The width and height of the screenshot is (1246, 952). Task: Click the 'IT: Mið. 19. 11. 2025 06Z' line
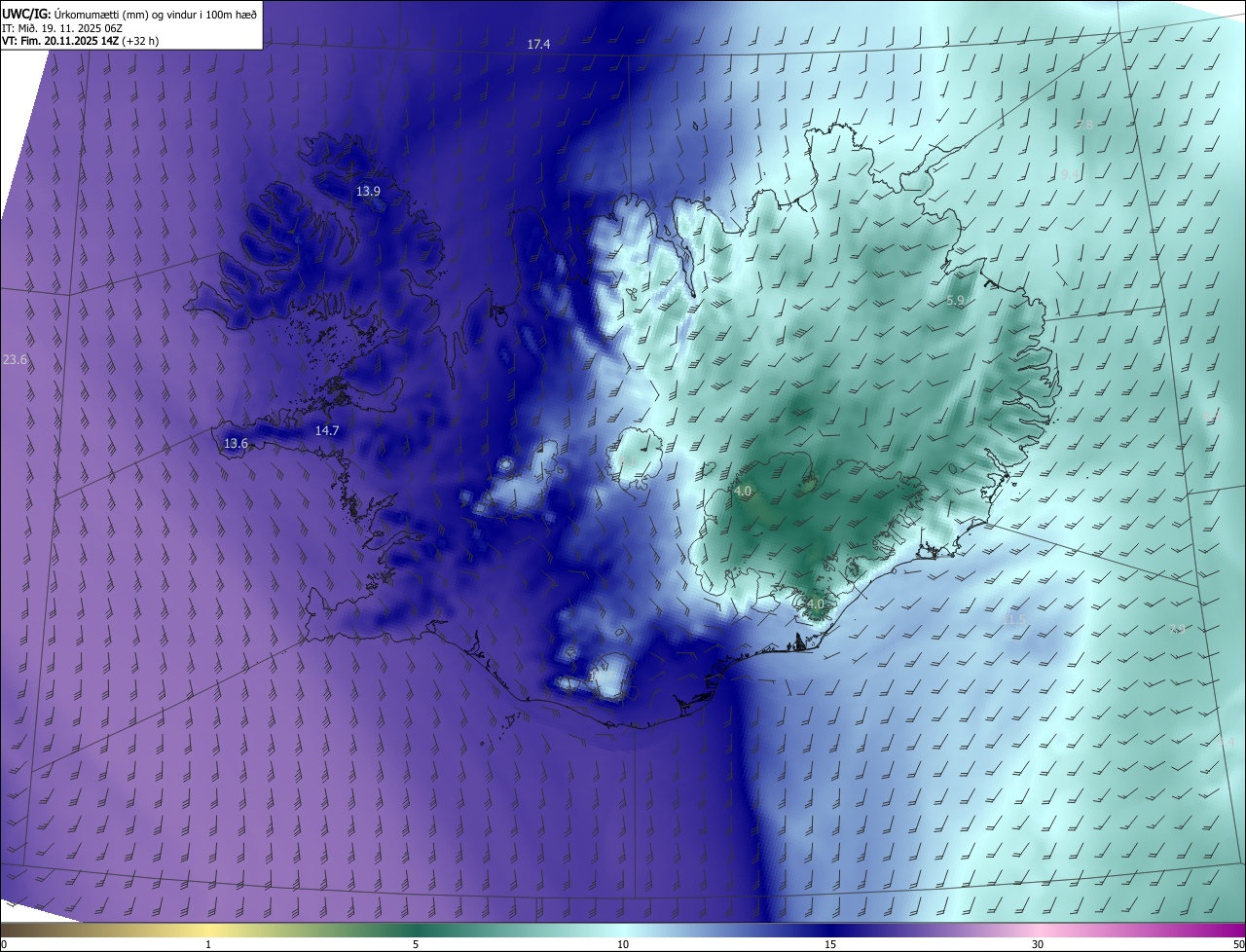tap(62, 28)
